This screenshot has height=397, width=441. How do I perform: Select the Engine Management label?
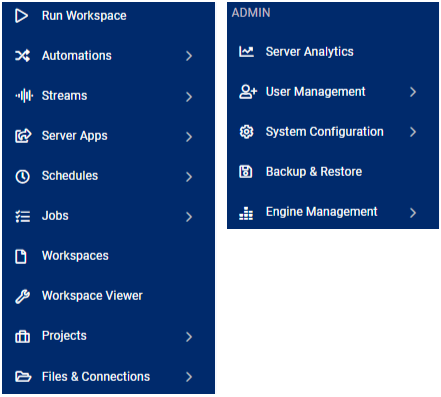tap(322, 212)
